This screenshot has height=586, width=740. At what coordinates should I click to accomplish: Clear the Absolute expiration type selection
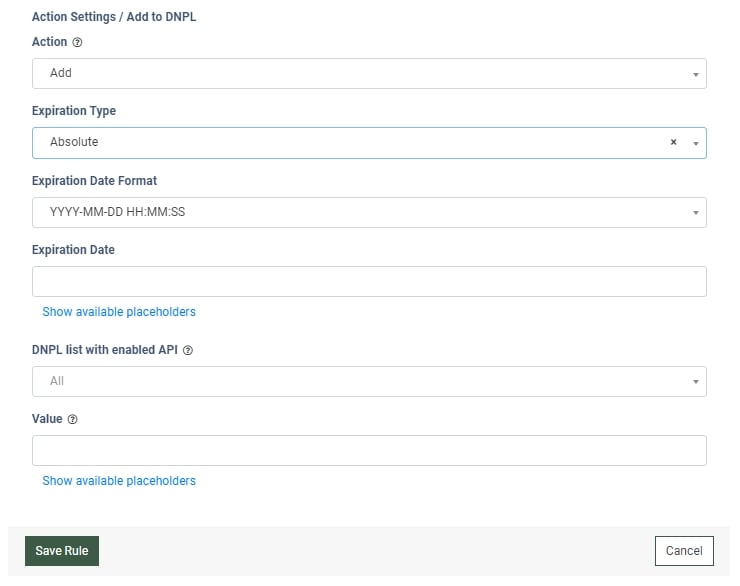tap(673, 143)
